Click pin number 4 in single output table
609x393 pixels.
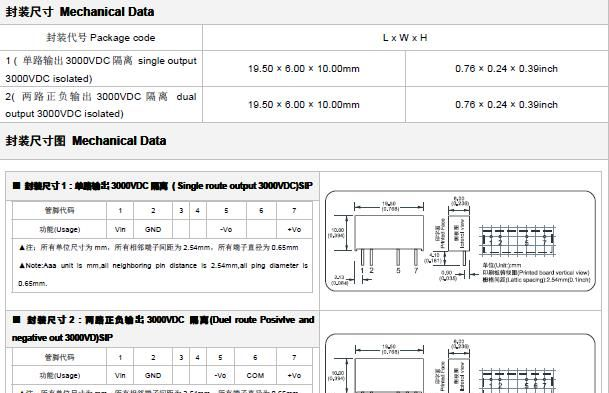tap(198, 210)
